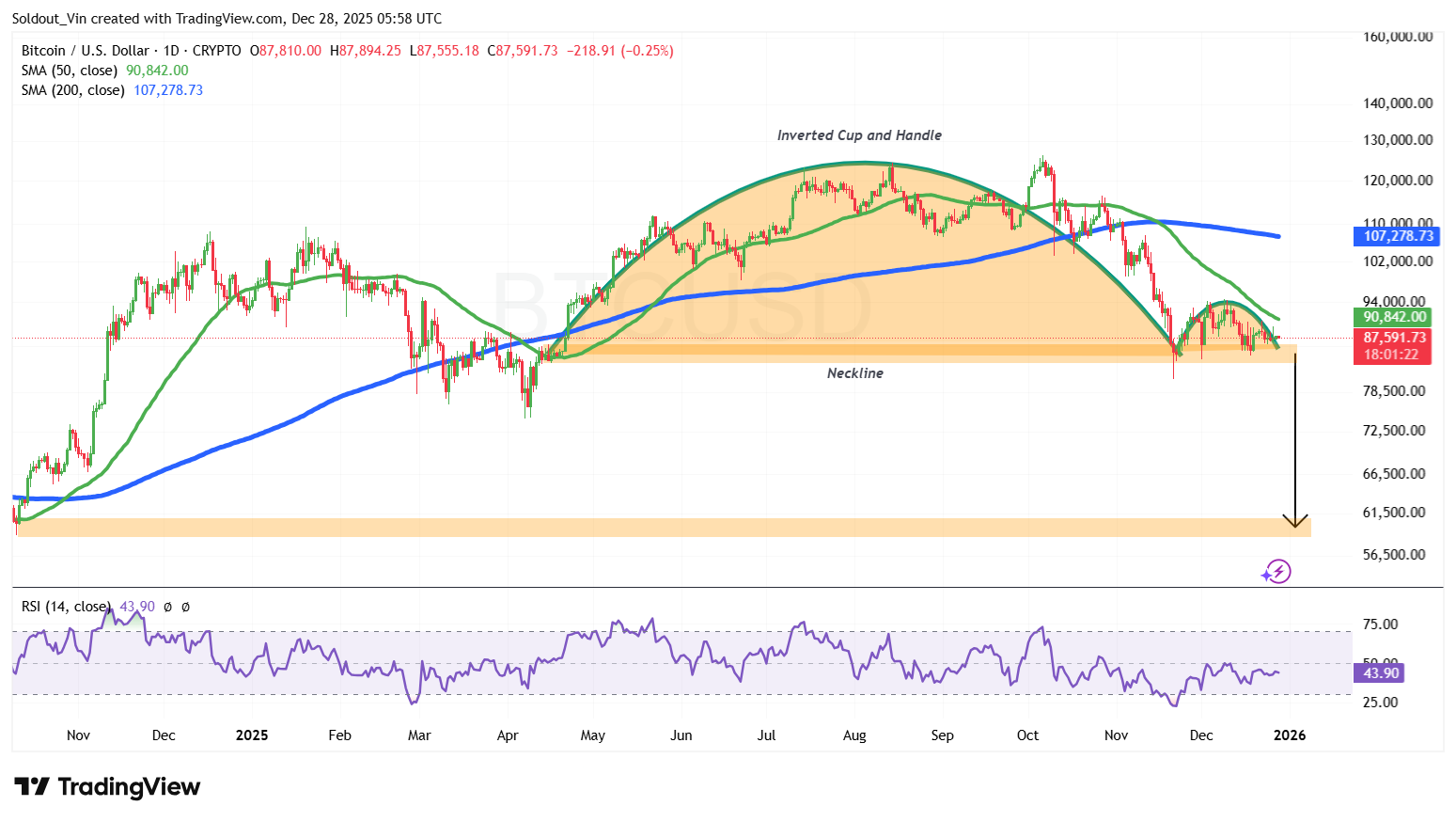Click the Neckline text annotation
1456x822 pixels.
[853, 372]
